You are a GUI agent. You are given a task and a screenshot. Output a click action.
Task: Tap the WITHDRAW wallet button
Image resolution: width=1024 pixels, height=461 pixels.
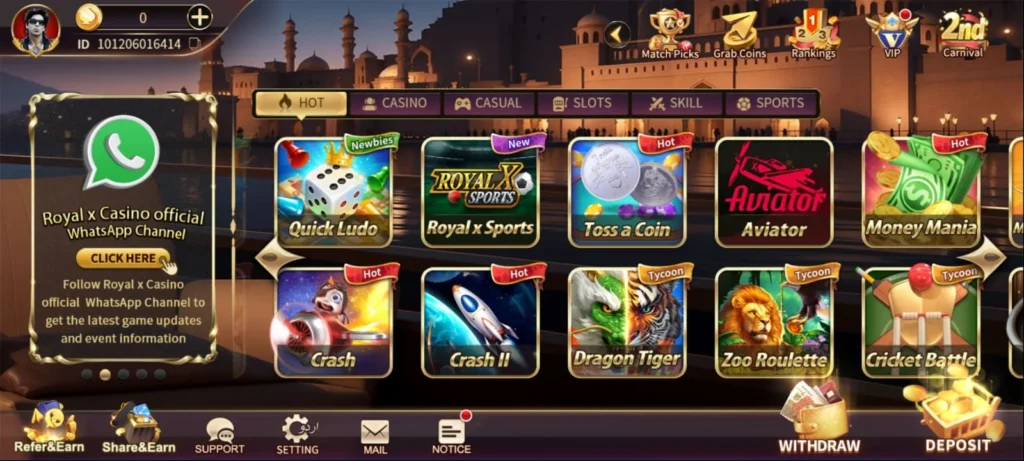(819, 419)
